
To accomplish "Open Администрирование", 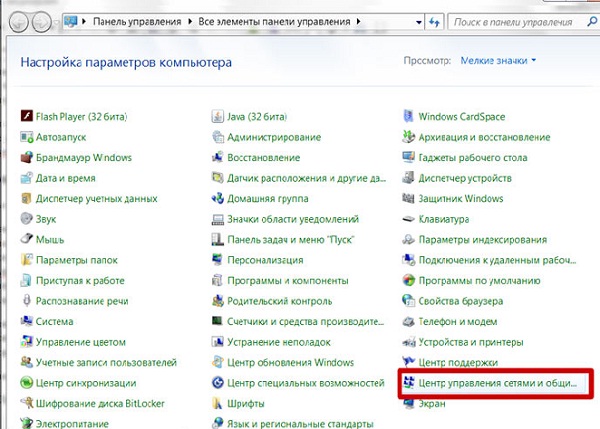I will [x=274, y=137].
